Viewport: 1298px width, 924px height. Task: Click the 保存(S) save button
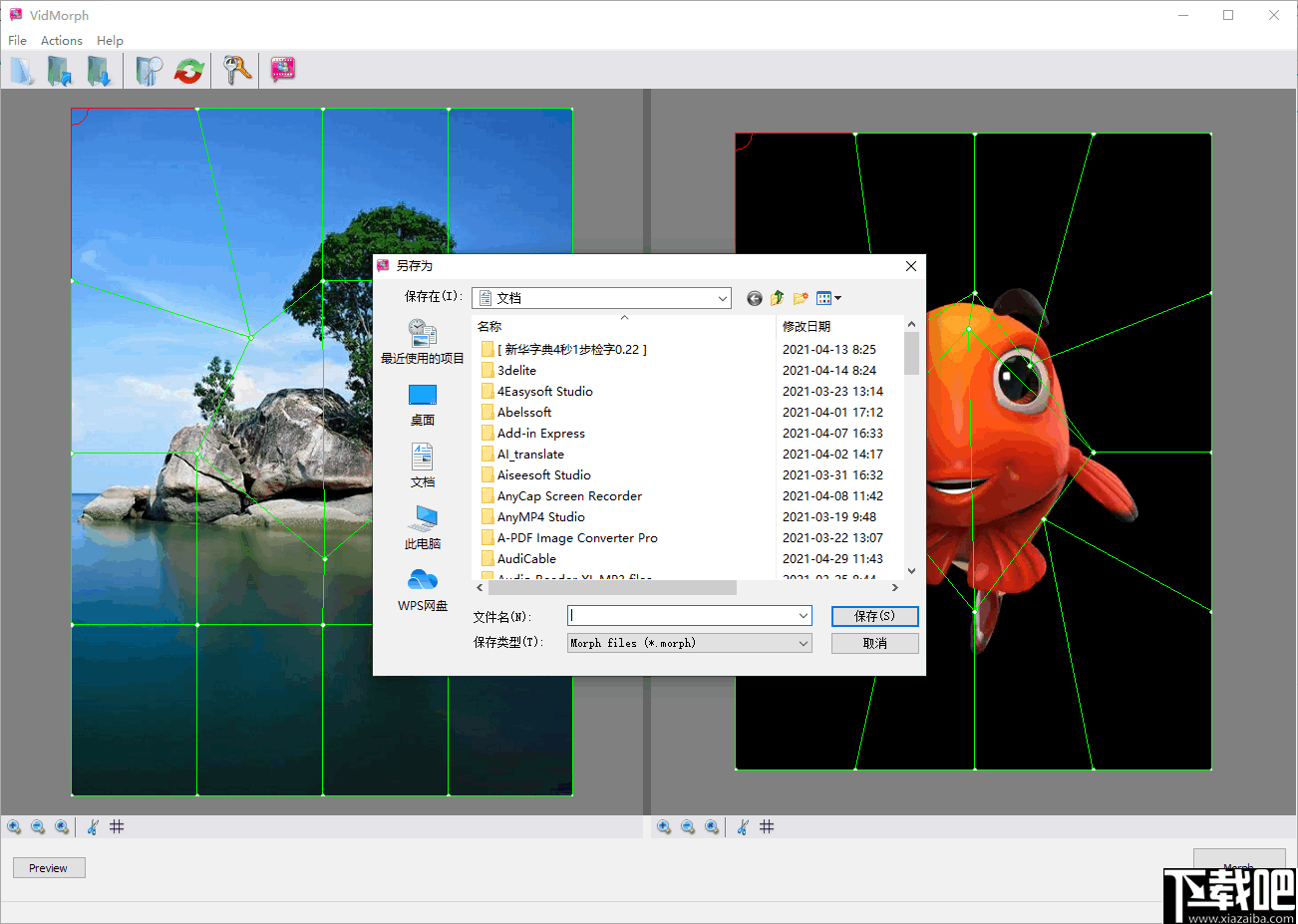(874, 616)
